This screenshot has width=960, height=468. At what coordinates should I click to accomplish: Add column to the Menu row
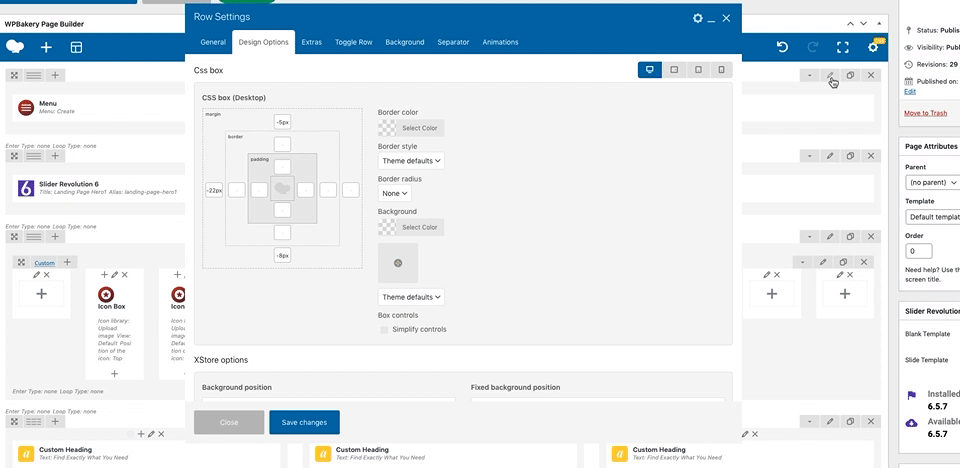(x=54, y=75)
